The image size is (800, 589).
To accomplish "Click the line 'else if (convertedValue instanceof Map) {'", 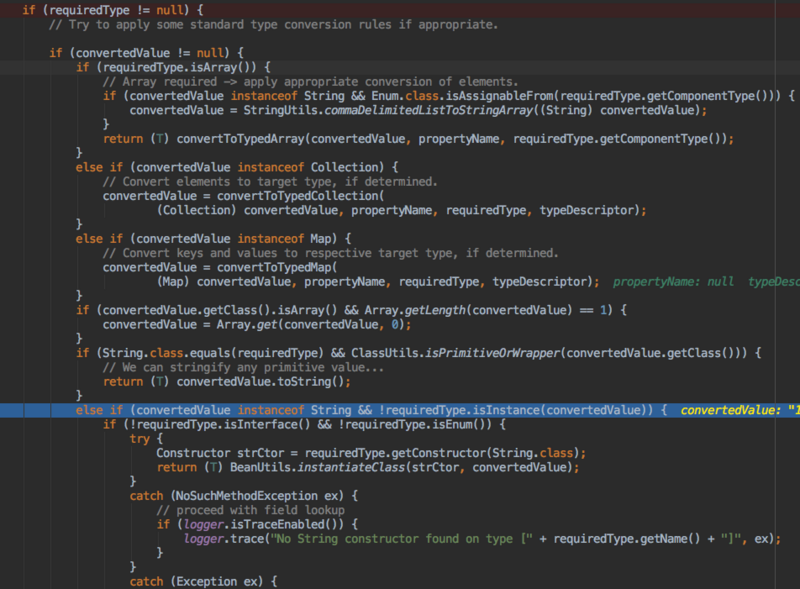I will (x=213, y=239).
